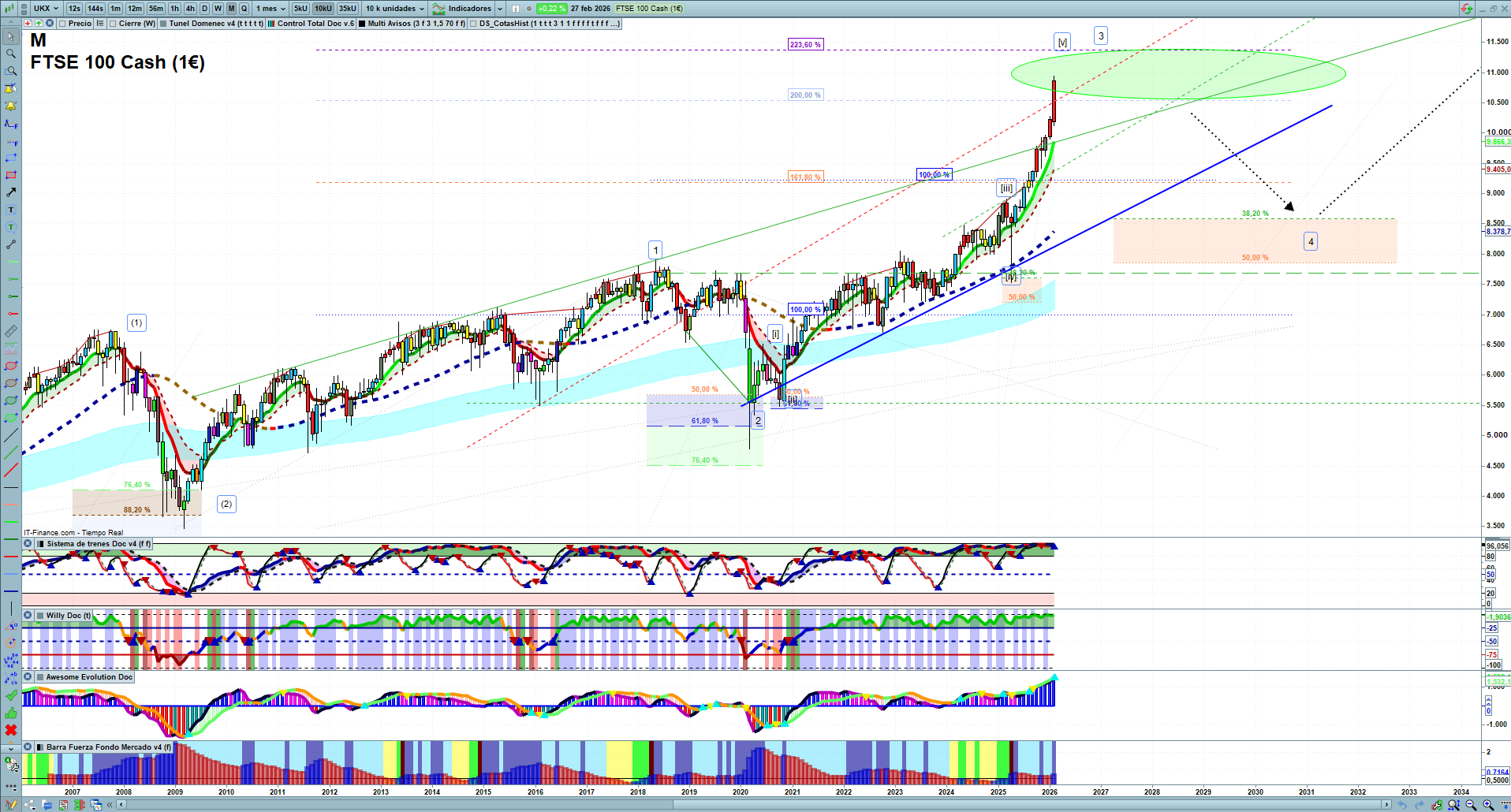Click the red X delete drawings icon
The height and width of the screenshot is (812, 1511).
coord(11,730)
